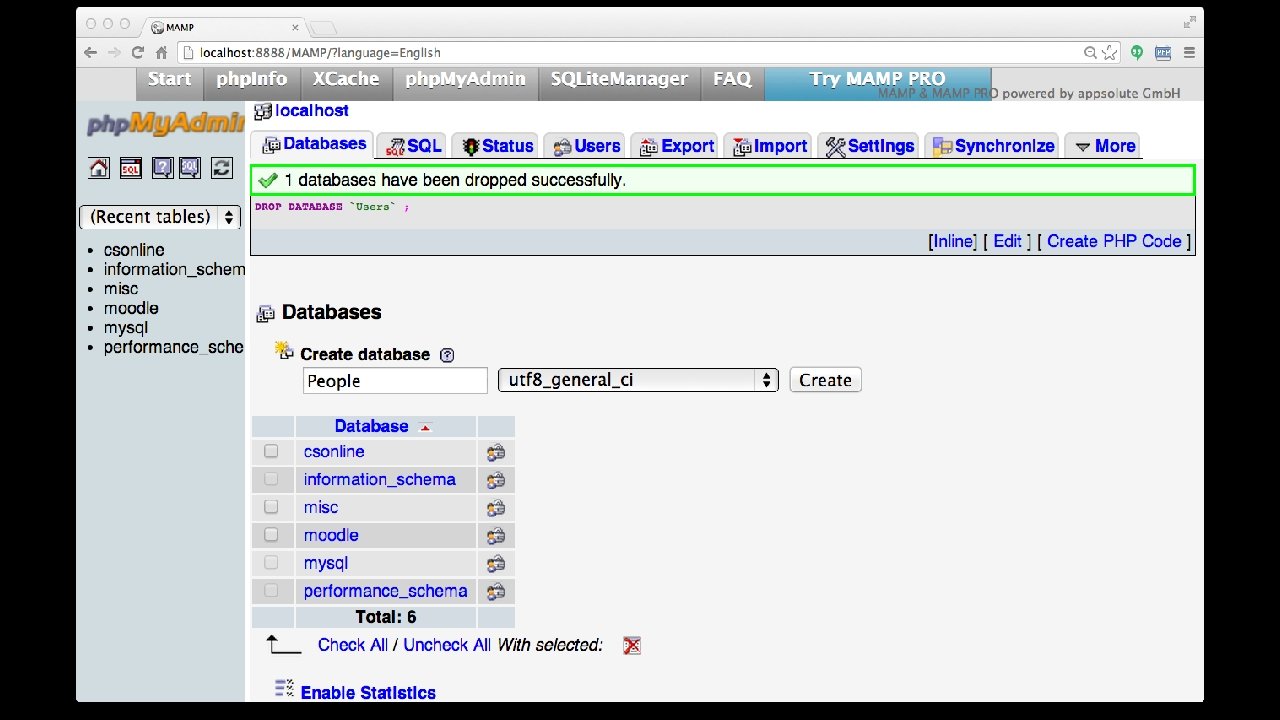1280x720 pixels.
Task: Open moodle database in the sidebar list
Action: pyautogui.click(x=131, y=308)
